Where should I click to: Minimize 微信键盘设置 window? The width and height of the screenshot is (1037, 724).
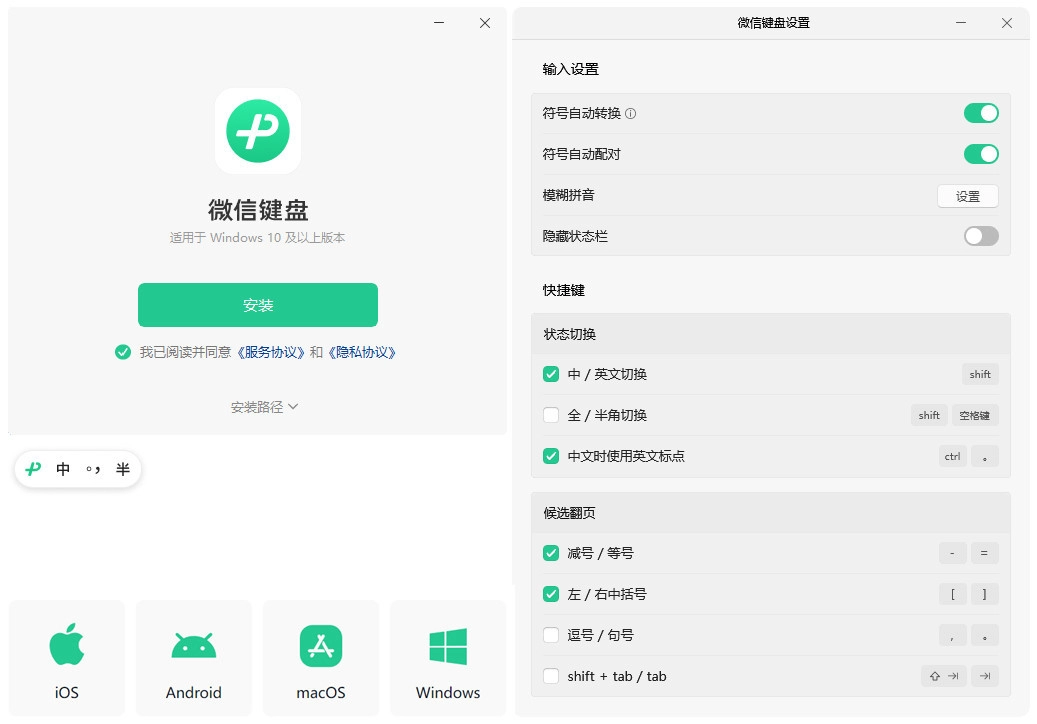click(961, 22)
